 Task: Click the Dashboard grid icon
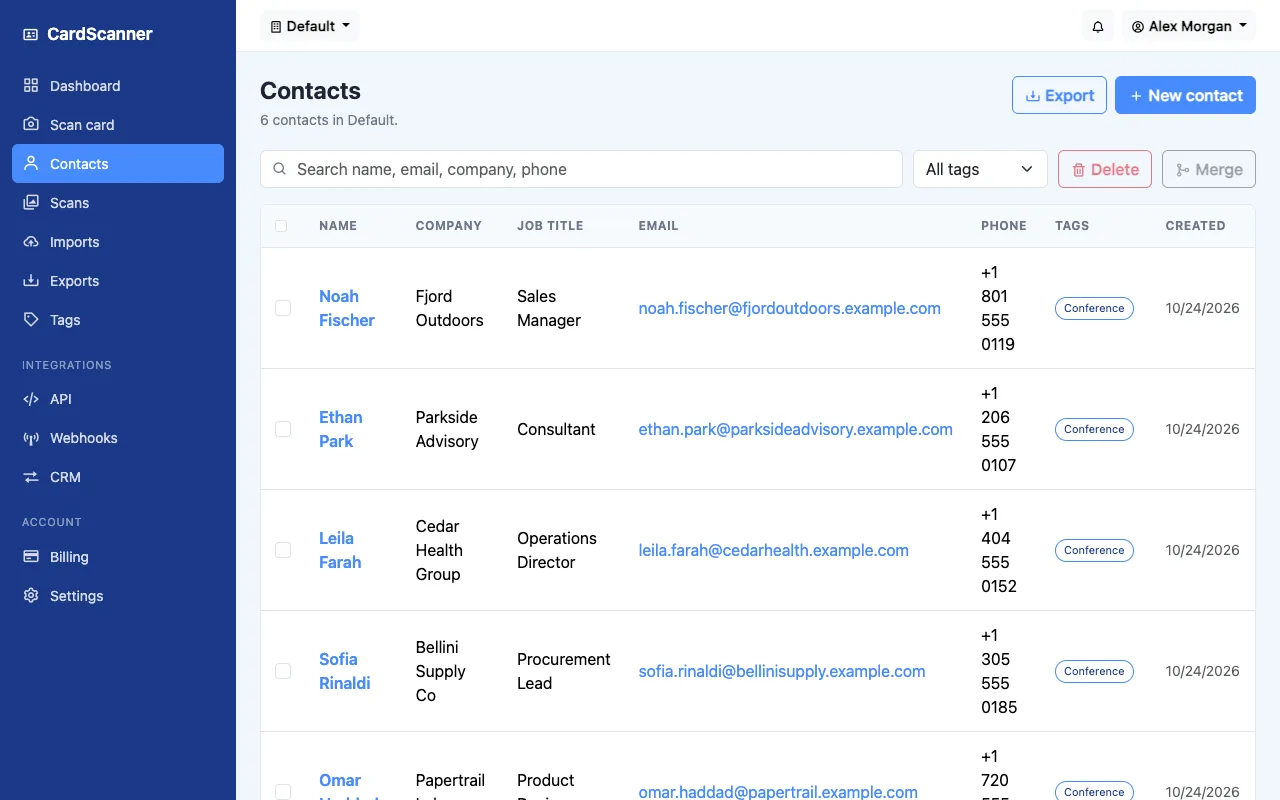pyautogui.click(x=31, y=86)
